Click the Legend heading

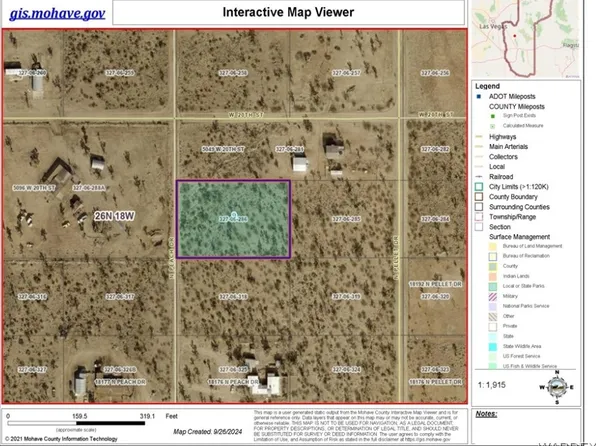point(487,86)
